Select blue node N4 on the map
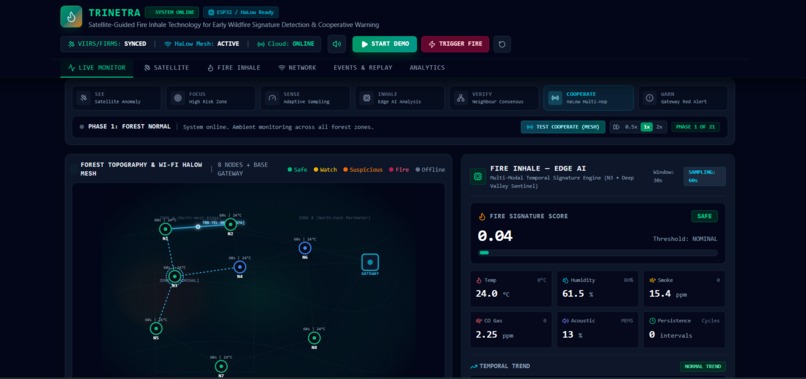The width and height of the screenshot is (806, 379). pyautogui.click(x=240, y=267)
